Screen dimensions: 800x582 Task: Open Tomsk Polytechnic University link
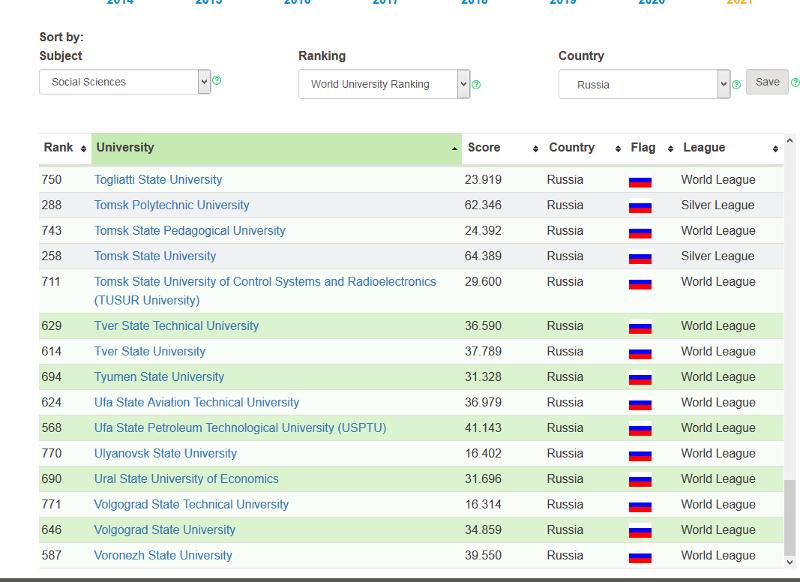171,205
